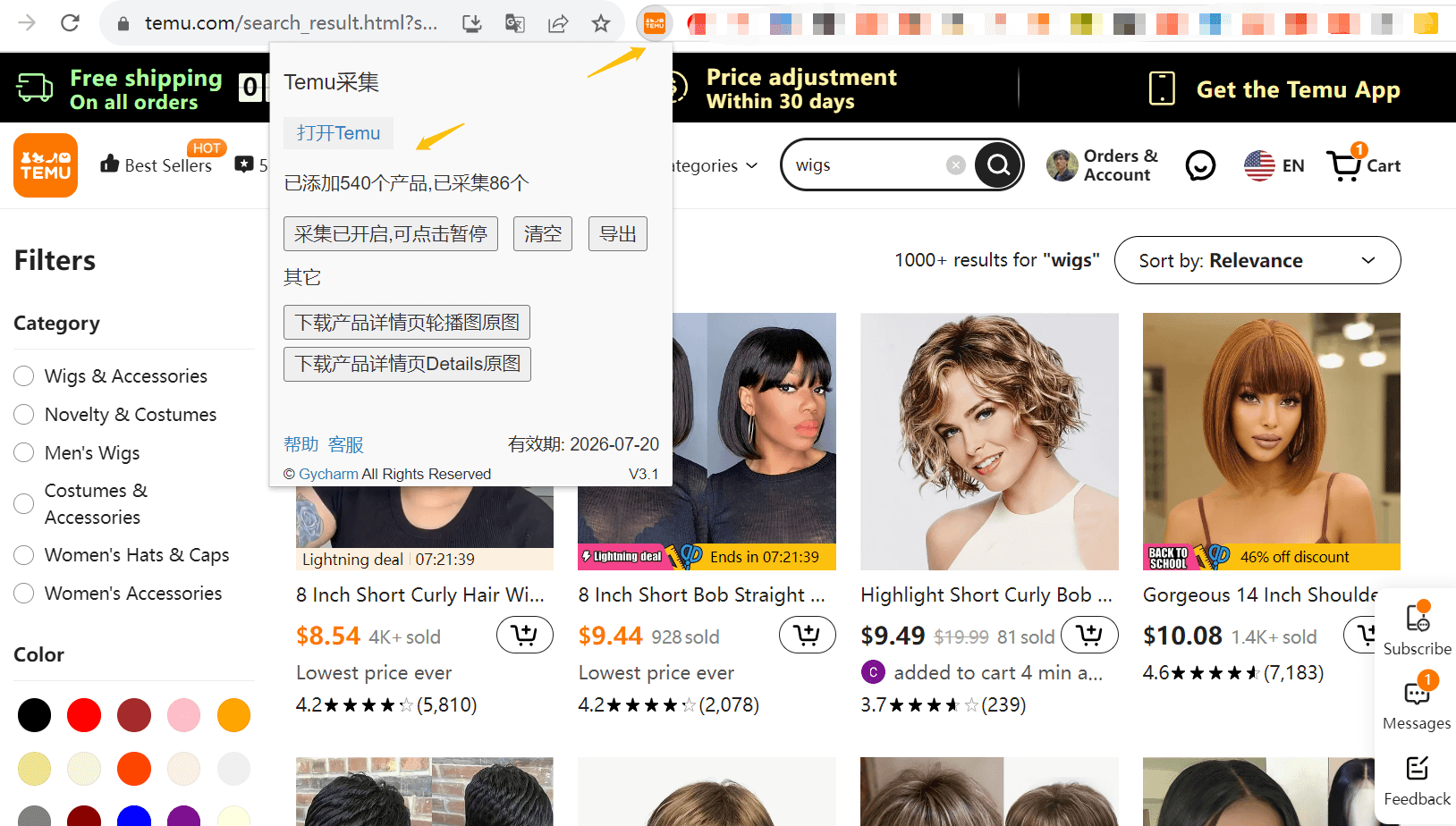1456x826 pixels.
Task: Bookmark this page with the star
Action: [x=601, y=23]
